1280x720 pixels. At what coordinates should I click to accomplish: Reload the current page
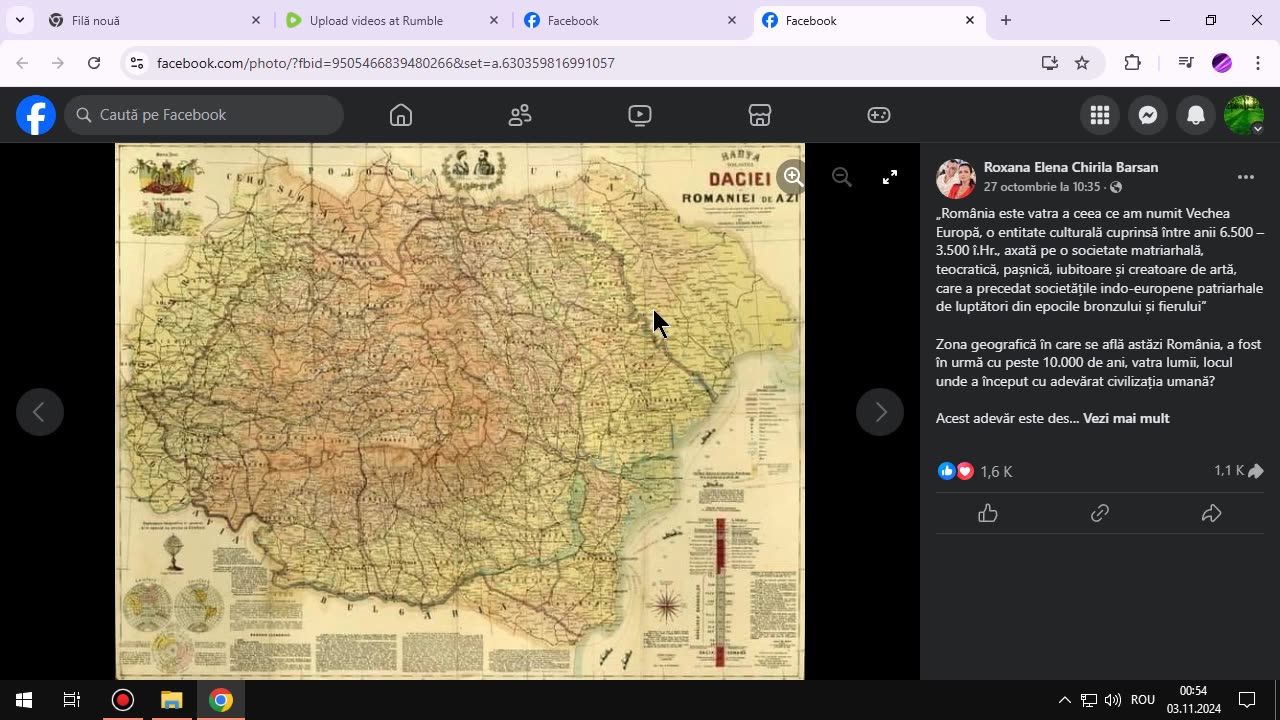(94, 63)
